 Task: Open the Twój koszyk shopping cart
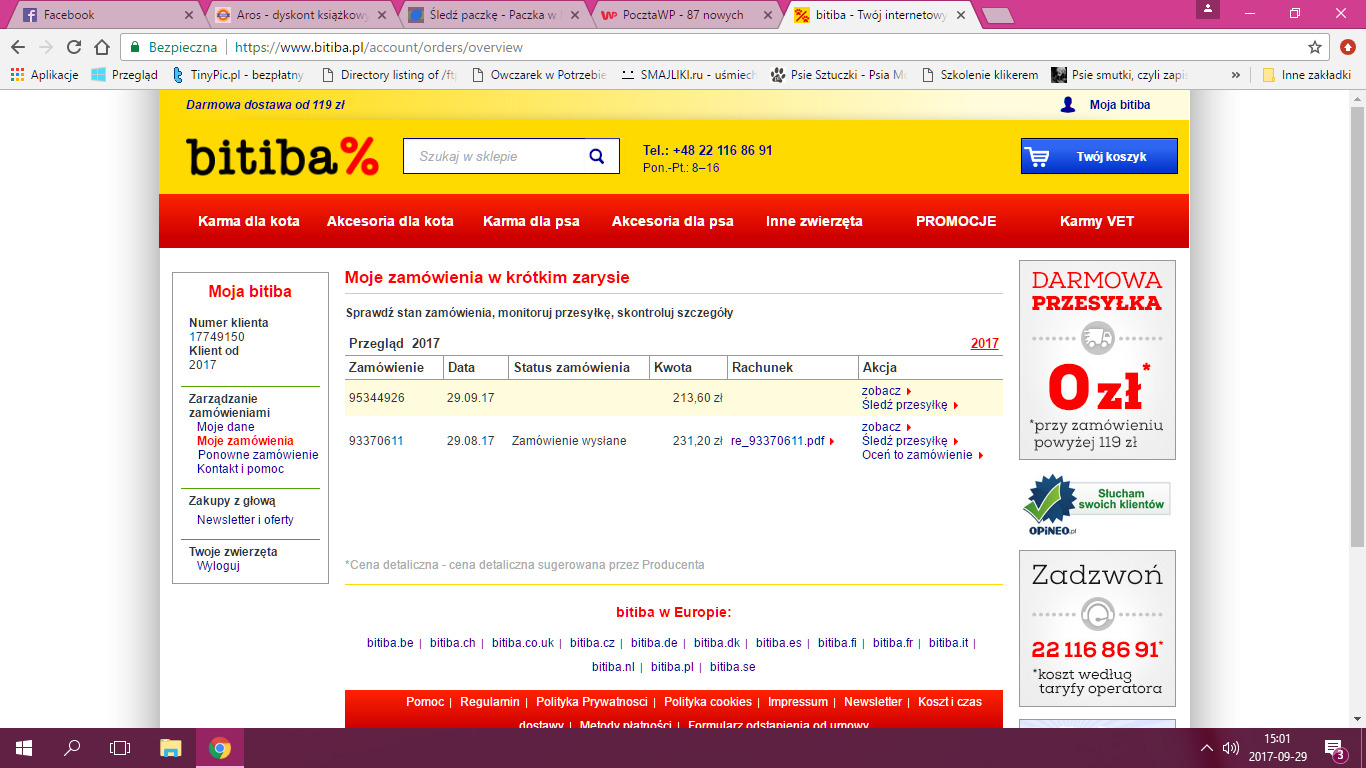[x=1099, y=156]
